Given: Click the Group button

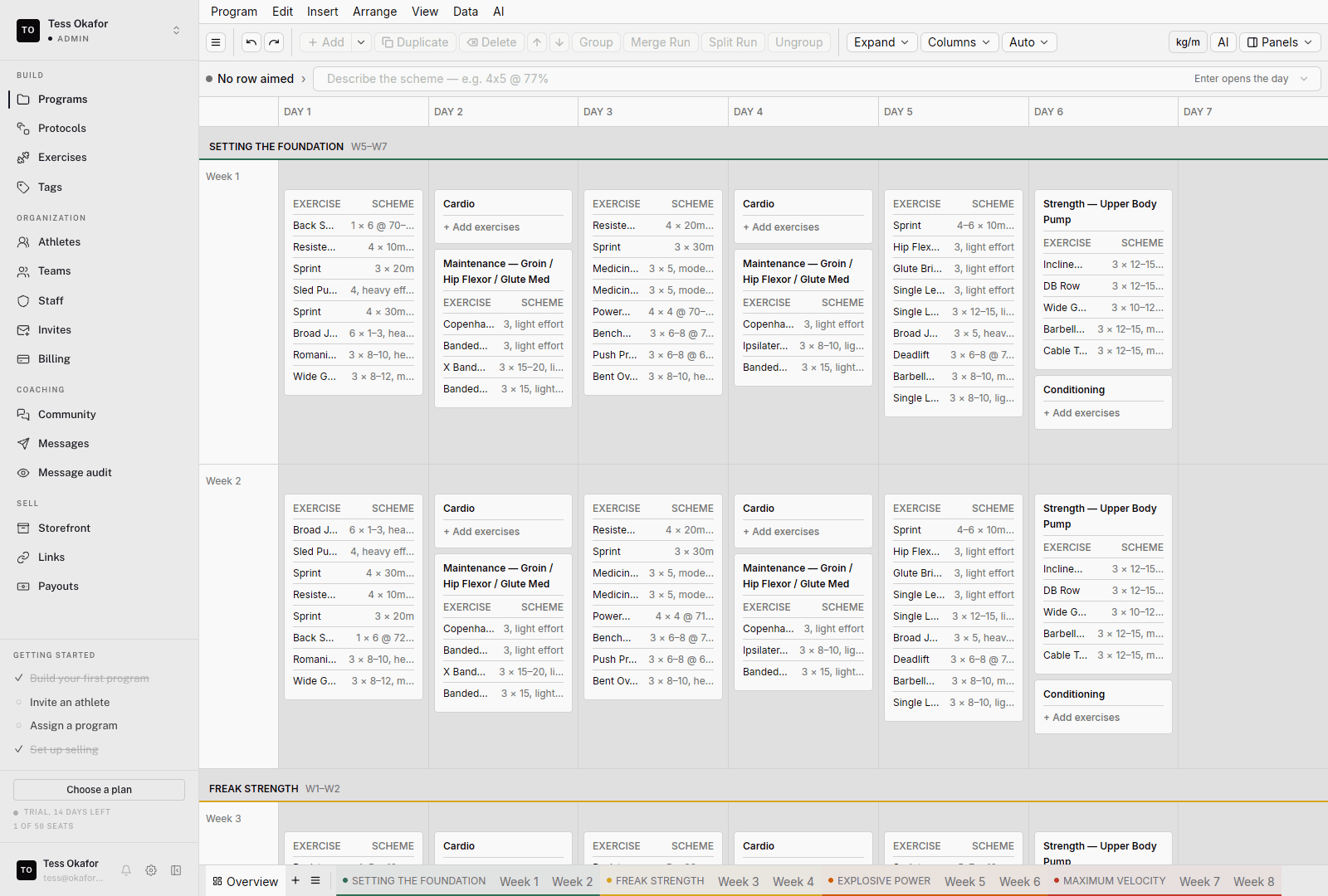Looking at the screenshot, I should tap(596, 42).
